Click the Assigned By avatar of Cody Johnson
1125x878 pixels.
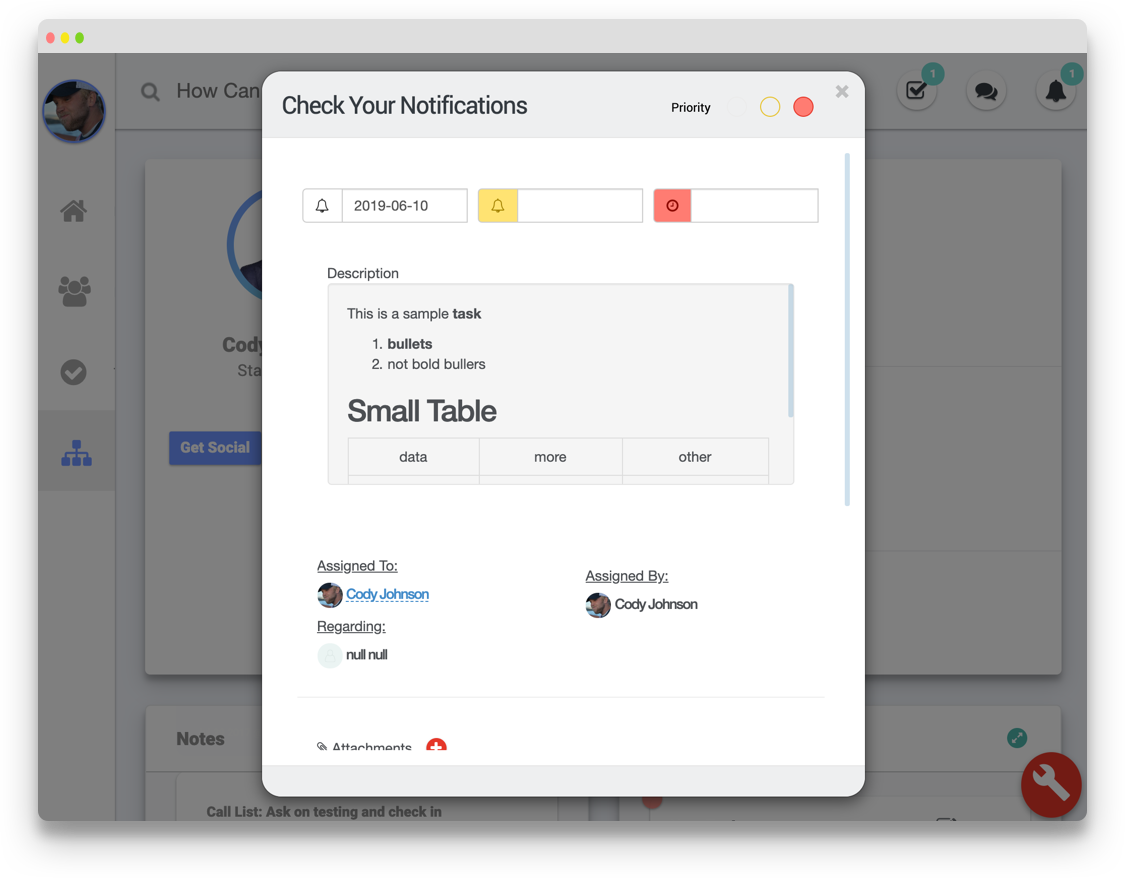click(x=598, y=605)
